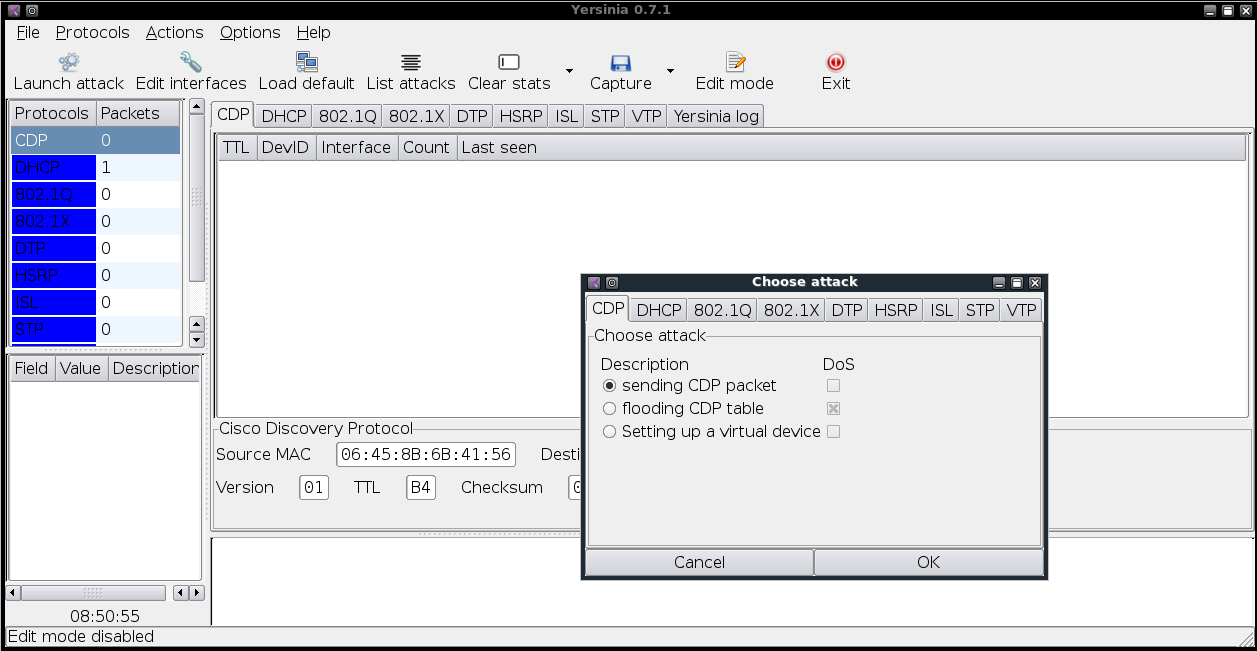Click the Clear stats icon

(x=509, y=62)
